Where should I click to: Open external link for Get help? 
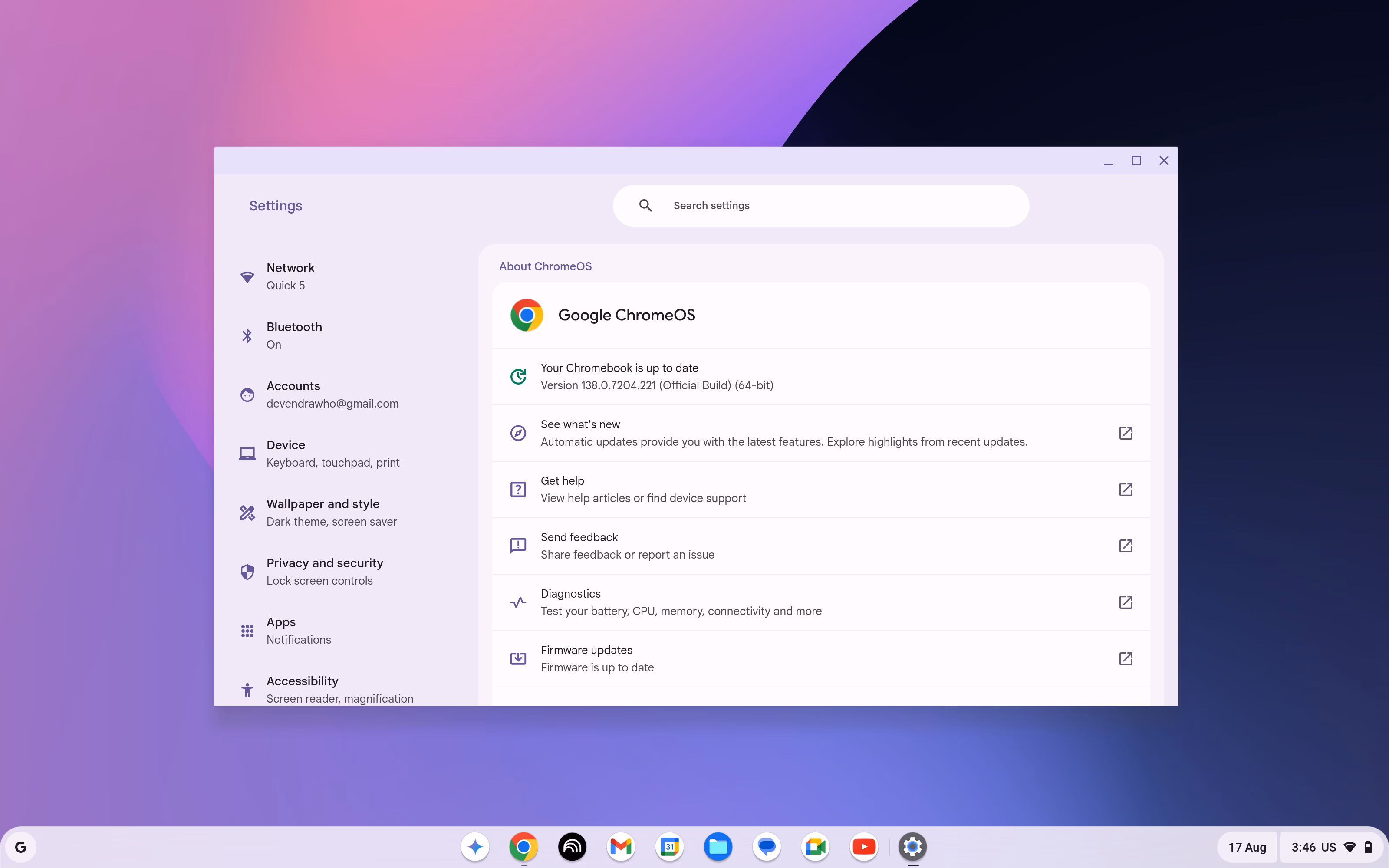1126,489
